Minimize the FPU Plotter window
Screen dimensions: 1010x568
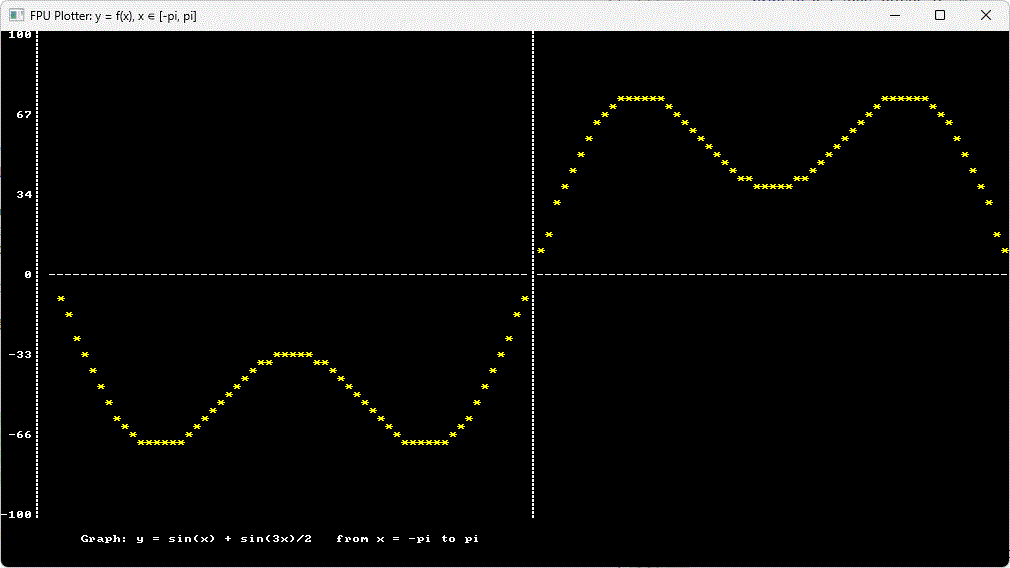click(895, 15)
